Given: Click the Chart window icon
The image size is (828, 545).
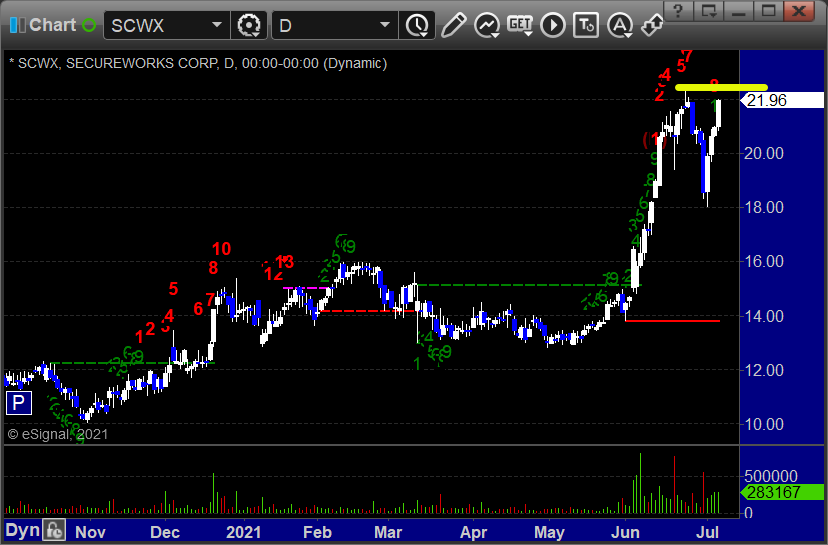Looking at the screenshot, I should 17,25.
